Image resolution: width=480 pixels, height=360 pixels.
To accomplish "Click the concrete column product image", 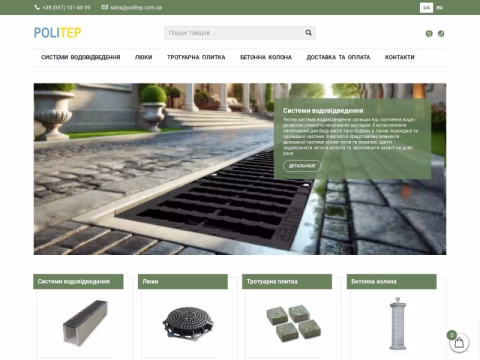I will [x=397, y=323].
